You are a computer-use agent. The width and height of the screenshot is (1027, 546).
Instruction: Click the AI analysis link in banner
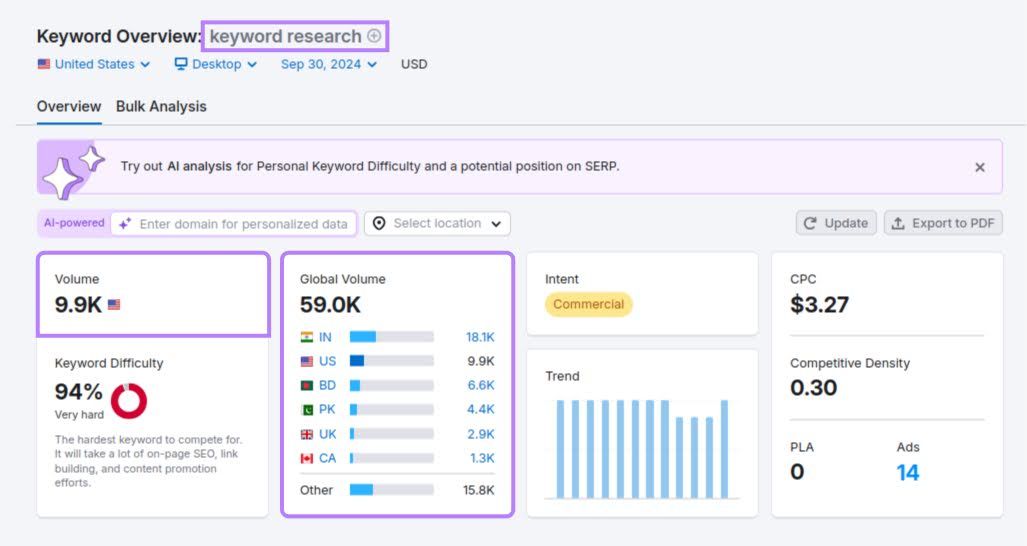(199, 166)
